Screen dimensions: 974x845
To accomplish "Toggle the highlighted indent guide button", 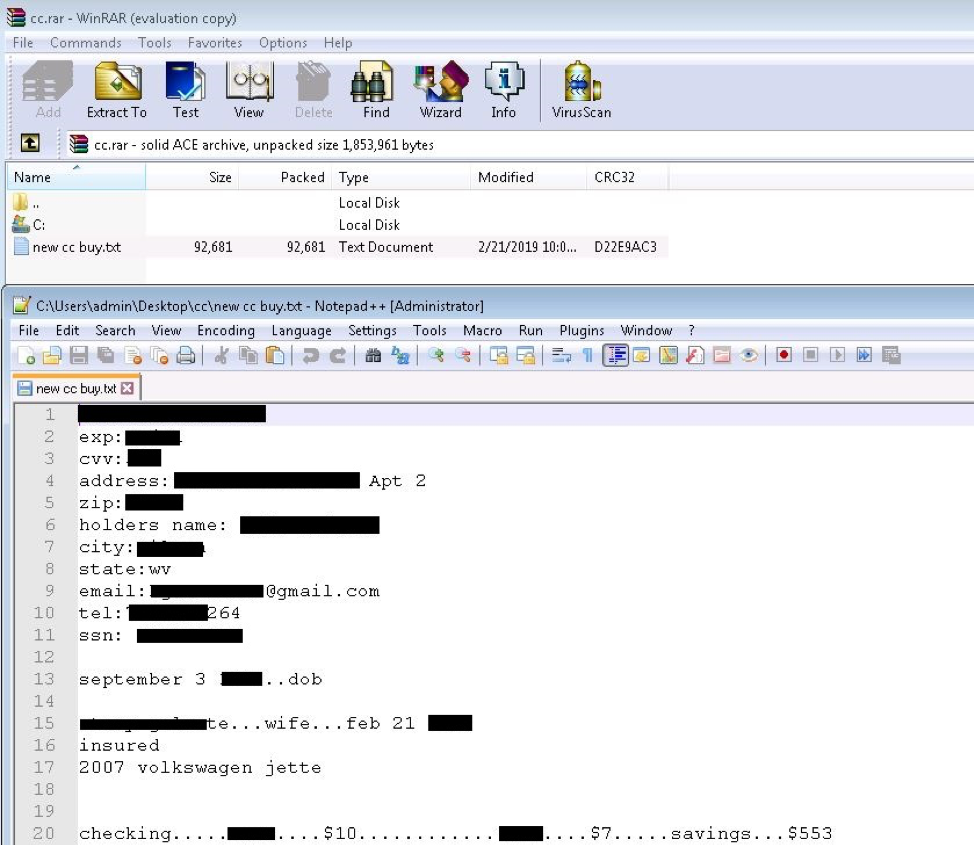I will [615, 355].
